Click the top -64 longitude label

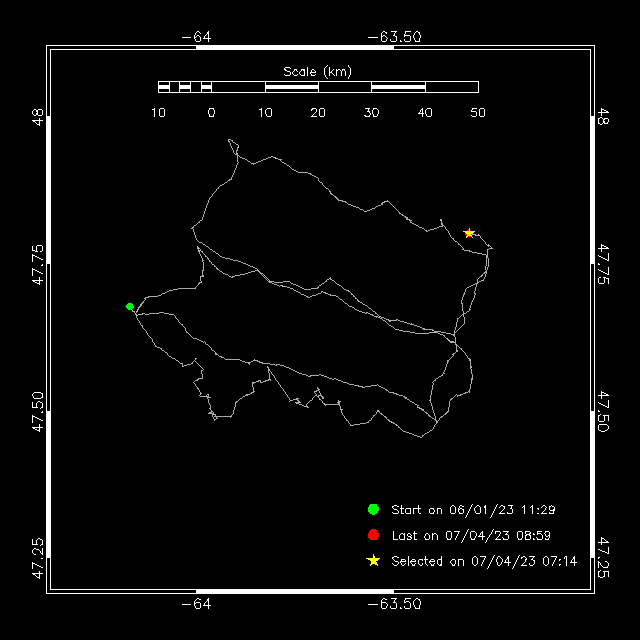196,37
